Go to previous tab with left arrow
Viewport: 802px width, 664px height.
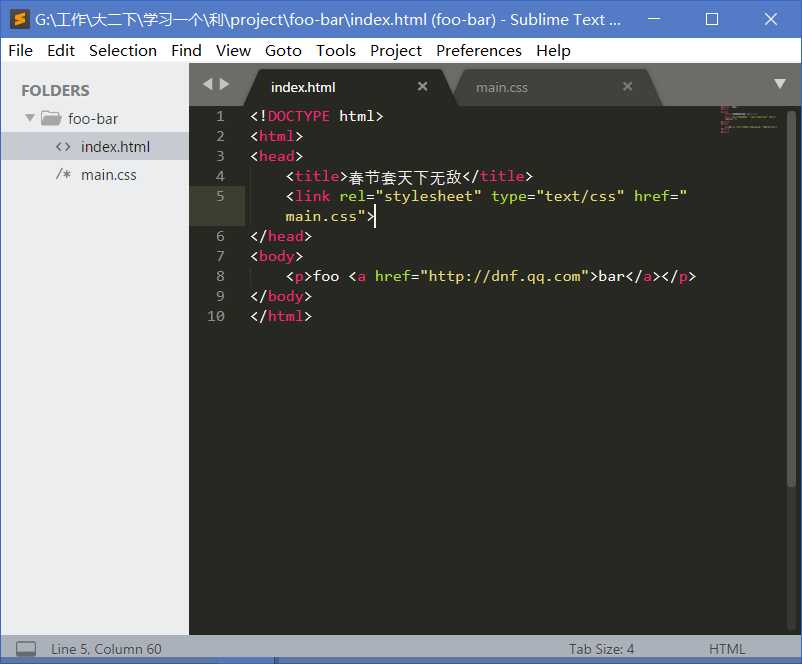(x=208, y=84)
